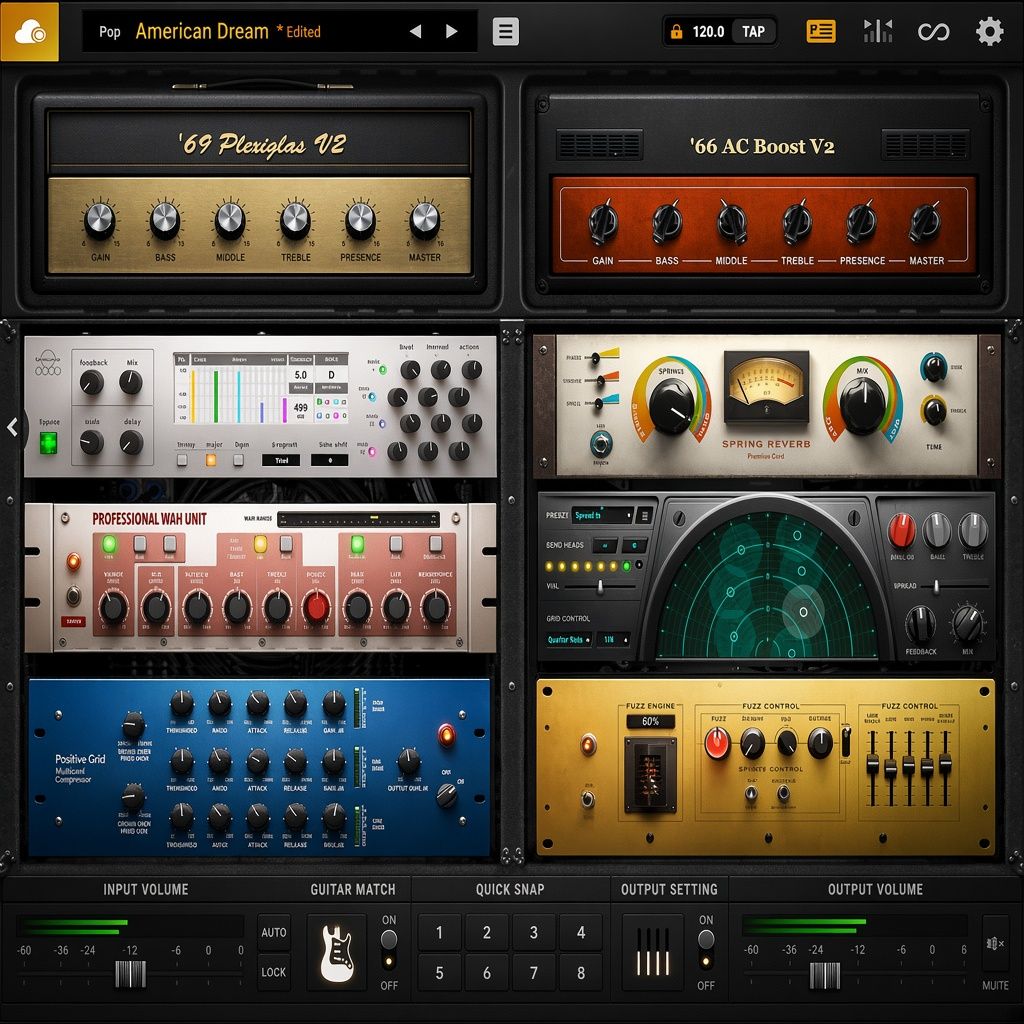The width and height of the screenshot is (1024, 1024).
Task: Click the red knob on the radar delay unit
Action: [x=902, y=530]
